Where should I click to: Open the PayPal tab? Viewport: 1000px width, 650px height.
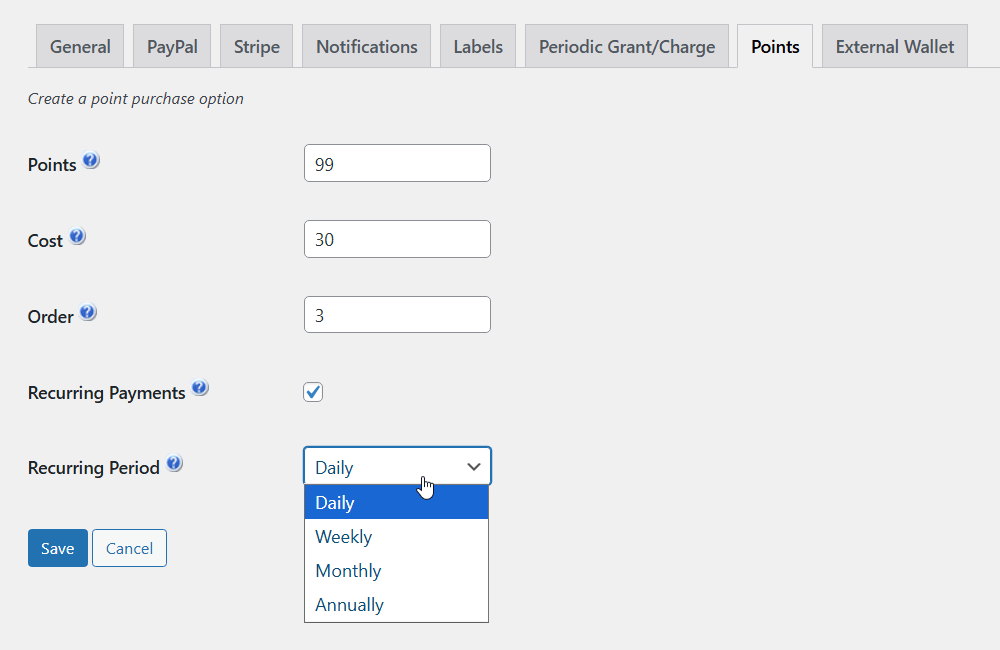[172, 47]
